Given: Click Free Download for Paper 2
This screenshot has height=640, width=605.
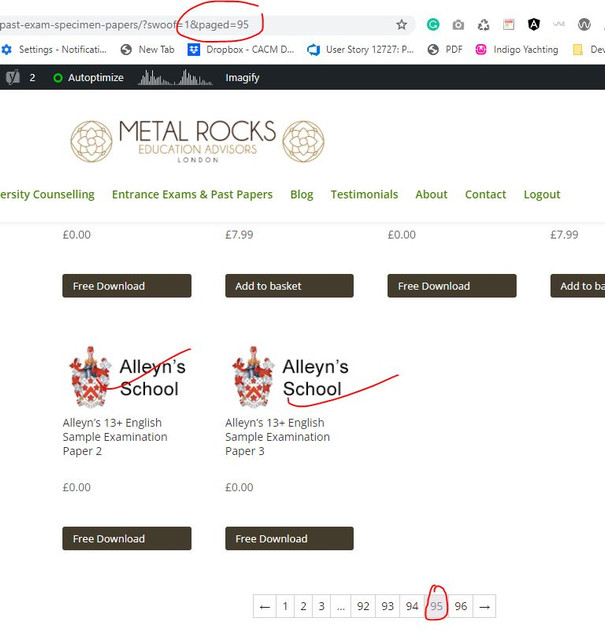Looking at the screenshot, I should click(127, 538).
